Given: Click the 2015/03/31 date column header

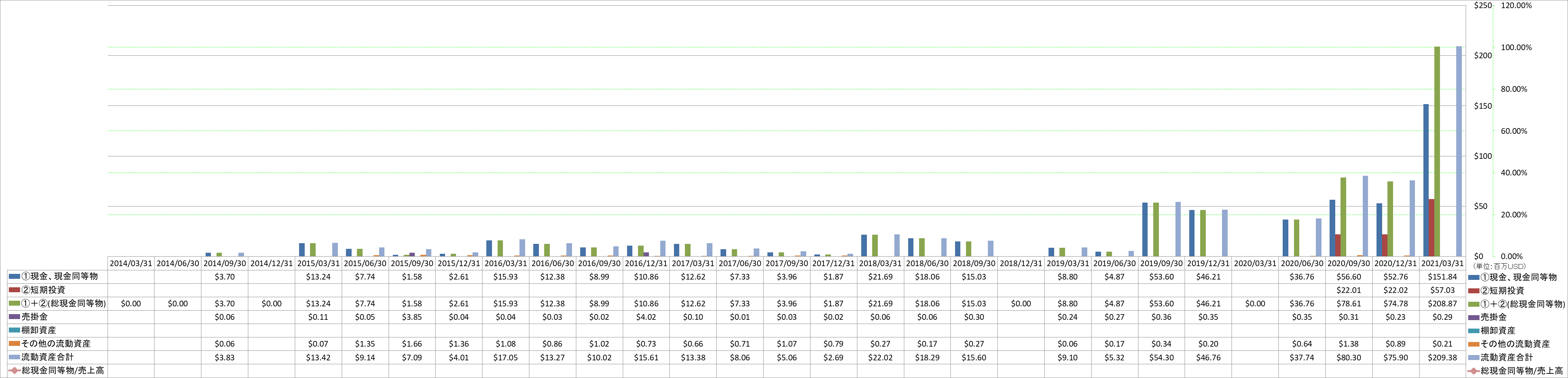Looking at the screenshot, I should tap(318, 264).
